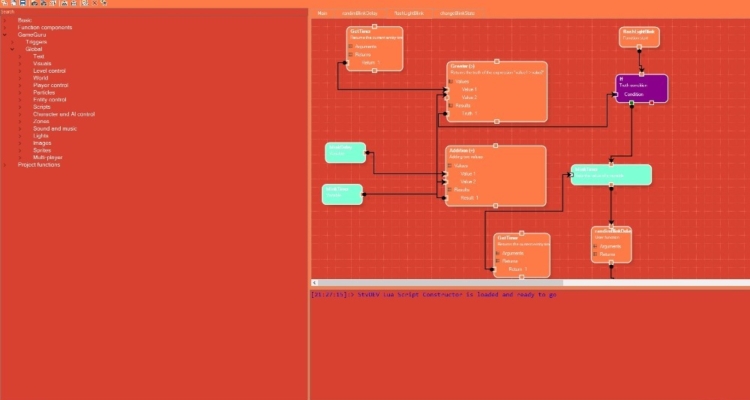This screenshot has height=400, width=750.
Task: Select the Visuals tree item
Action: pyautogui.click(x=42, y=64)
